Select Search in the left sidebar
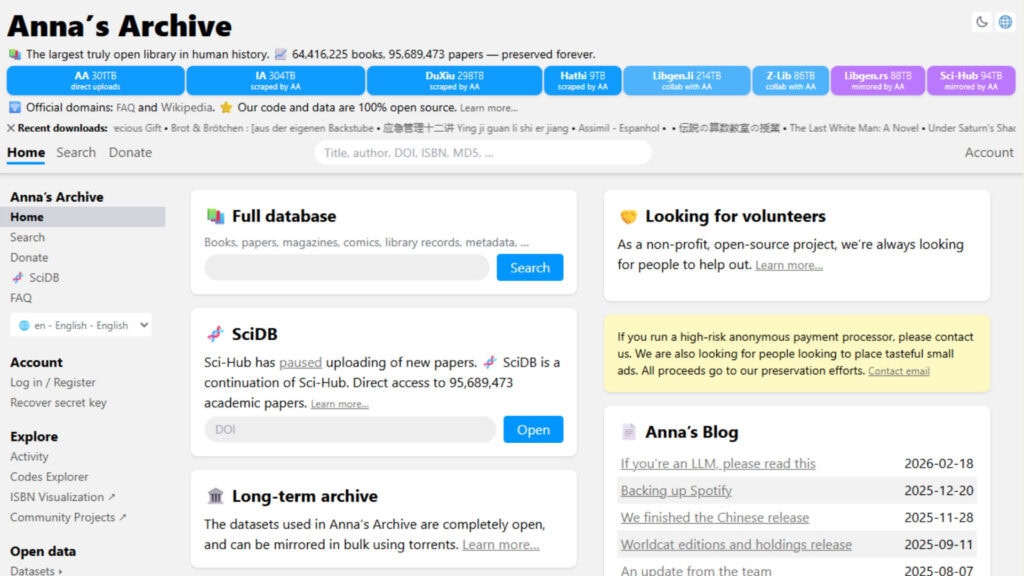Image resolution: width=1024 pixels, height=576 pixels. coord(27,237)
